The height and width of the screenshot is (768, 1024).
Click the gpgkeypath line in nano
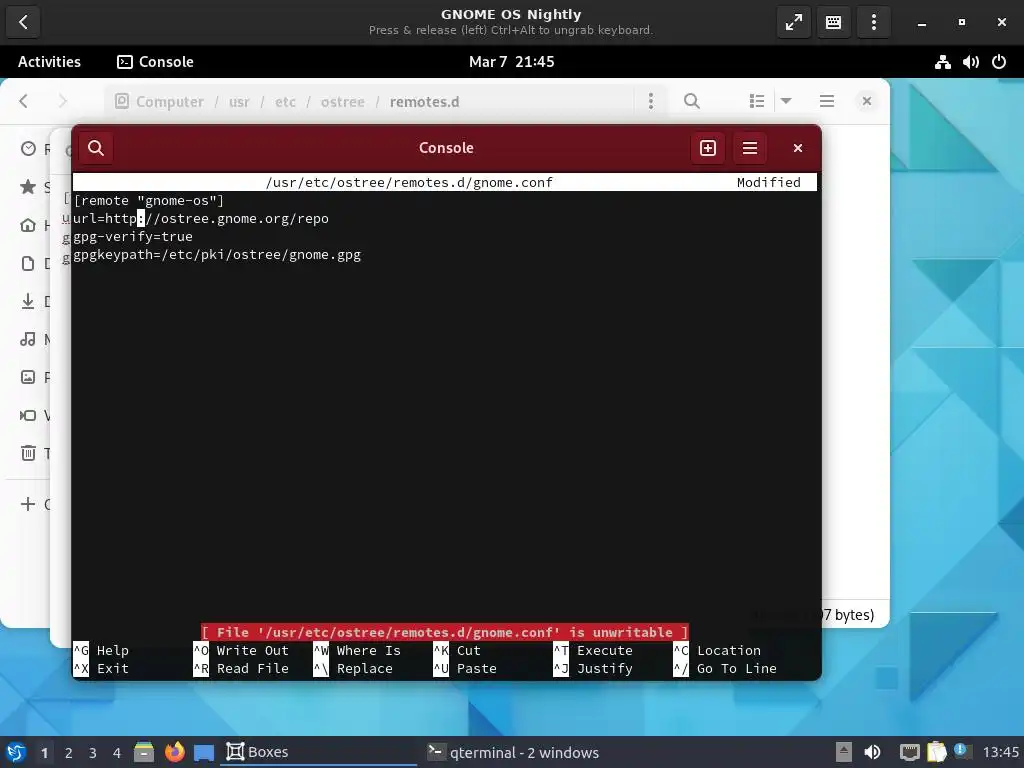click(x=217, y=255)
